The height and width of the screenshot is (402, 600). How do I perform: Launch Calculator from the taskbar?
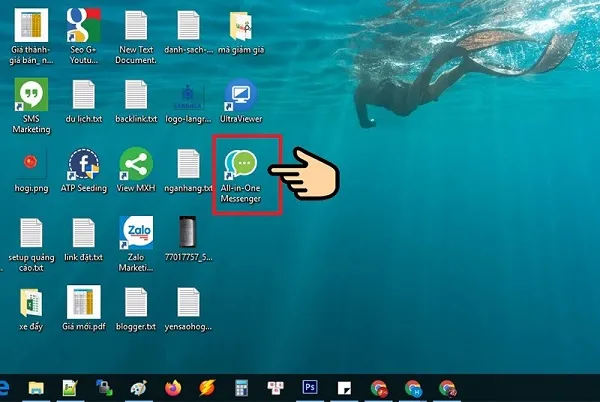(x=241, y=386)
